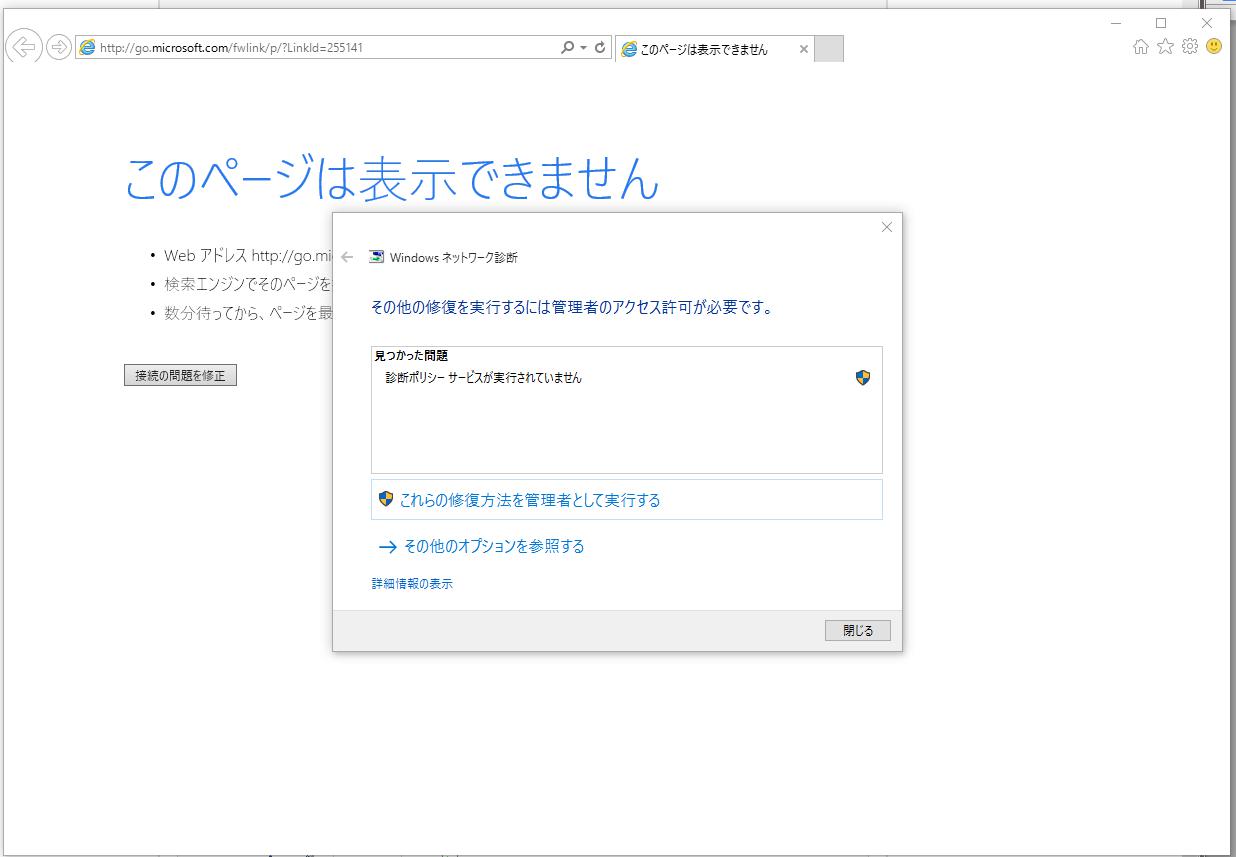Open the Tools gear menu
This screenshot has width=1236, height=857.
tap(1189, 46)
